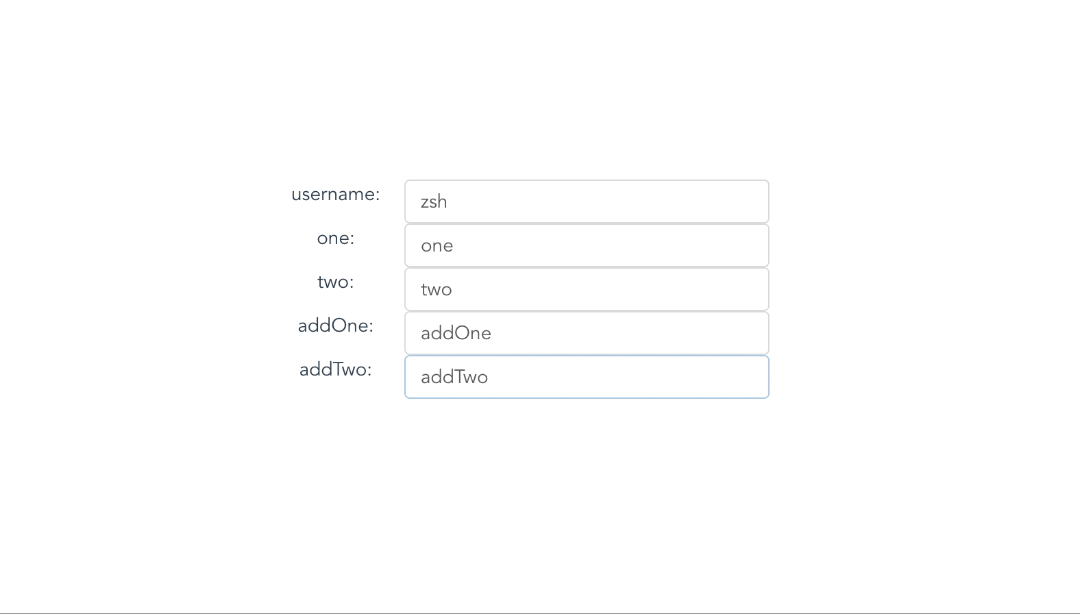
Task: Click the addTwo placeholder text
Action: click(x=454, y=377)
